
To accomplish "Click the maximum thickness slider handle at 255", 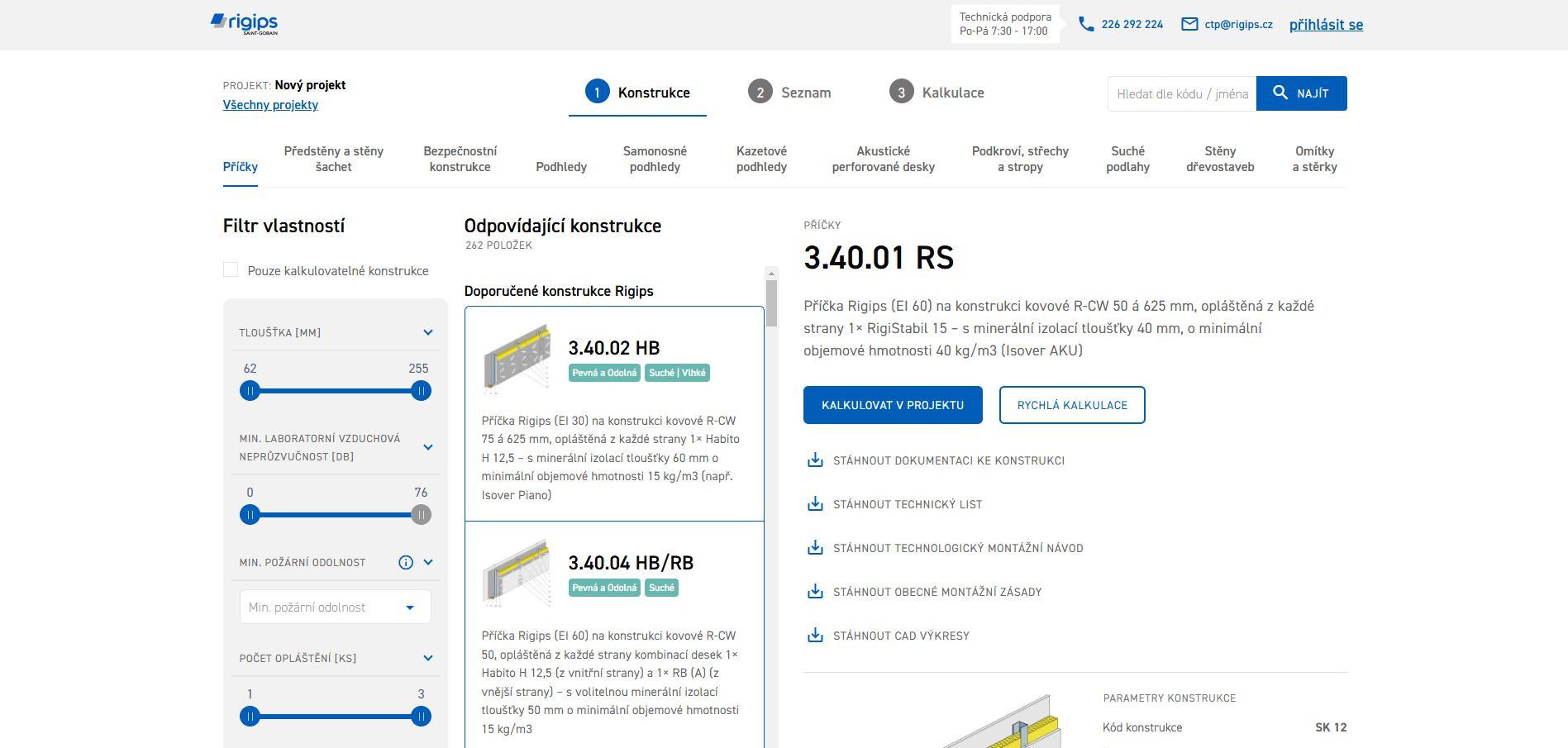I will point(421,391).
